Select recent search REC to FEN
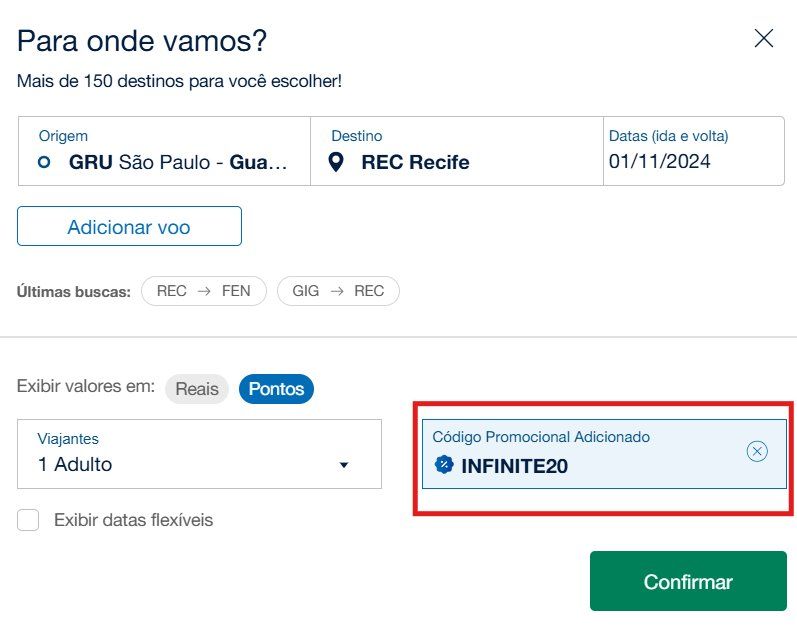Image resolution: width=797 pixels, height=627 pixels. [204, 291]
